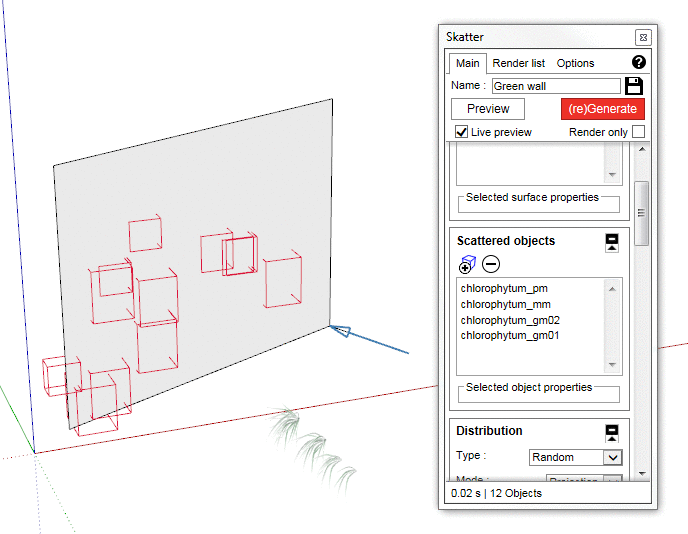The image size is (688, 534).
Task: Select chlorophytum_gm02 in the scattered objects list
Action: tap(510, 320)
